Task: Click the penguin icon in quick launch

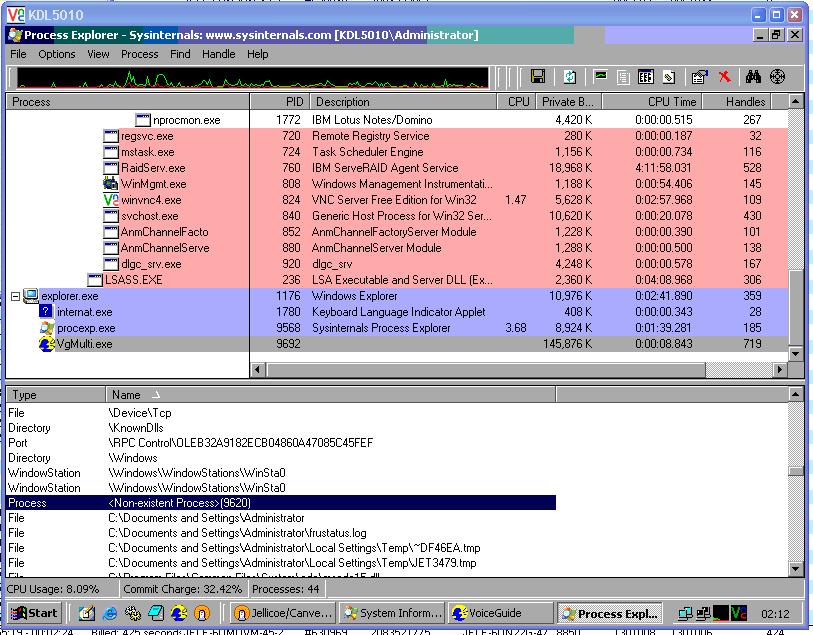Action: coord(202,613)
